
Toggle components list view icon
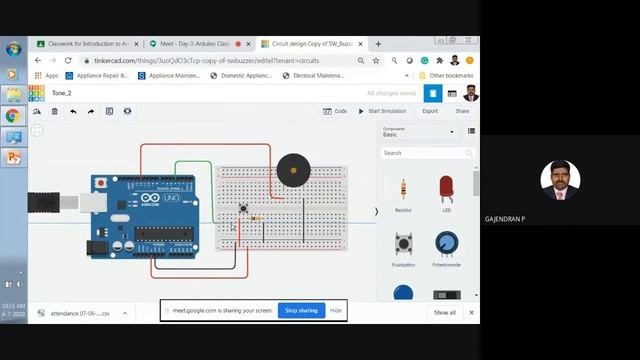click(x=471, y=131)
